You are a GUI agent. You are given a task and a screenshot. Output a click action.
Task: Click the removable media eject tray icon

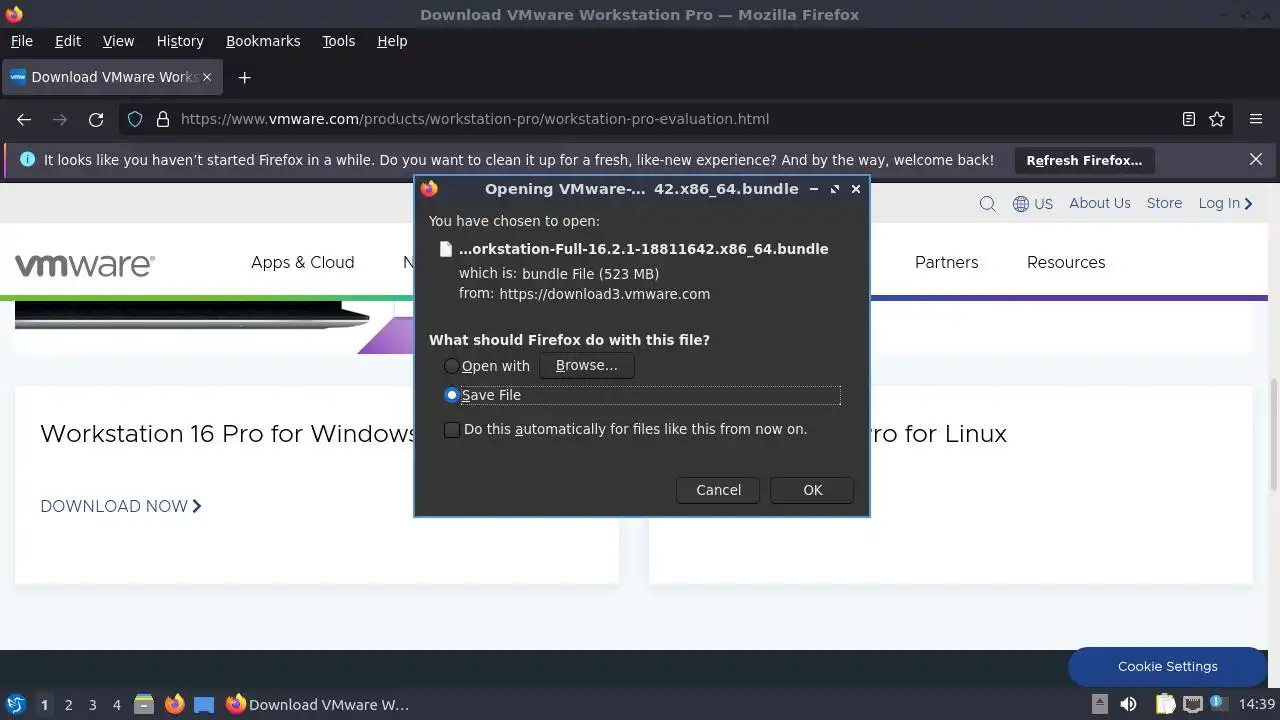tap(1099, 704)
